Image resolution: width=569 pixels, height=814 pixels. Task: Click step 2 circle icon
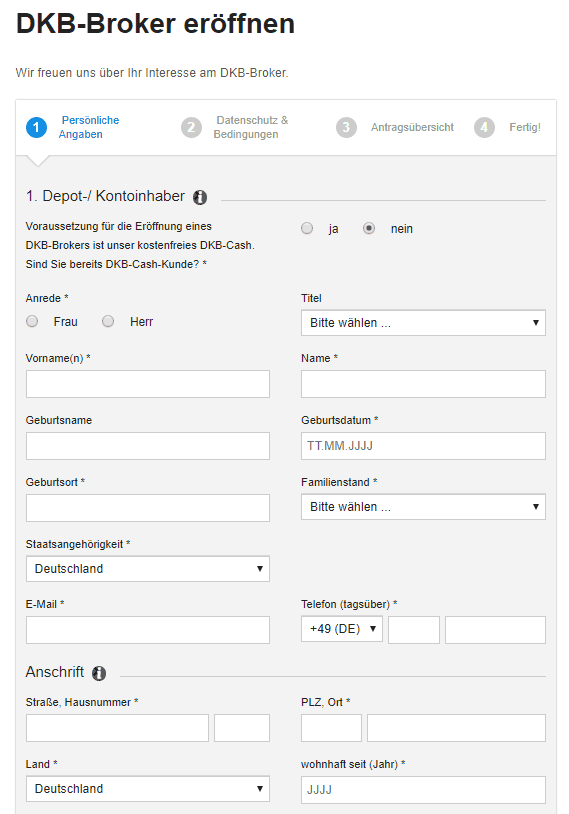point(191,128)
